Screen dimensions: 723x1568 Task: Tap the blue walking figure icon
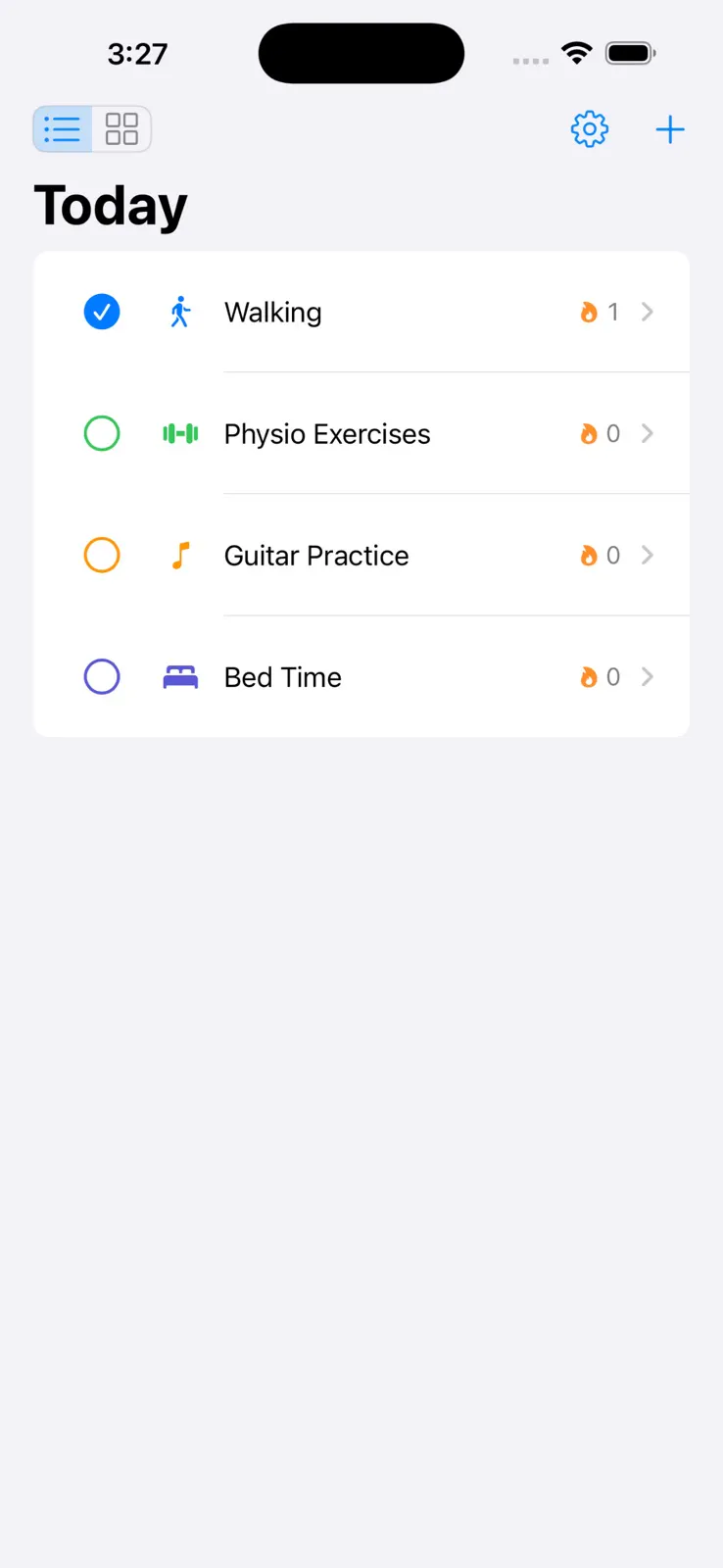(180, 312)
